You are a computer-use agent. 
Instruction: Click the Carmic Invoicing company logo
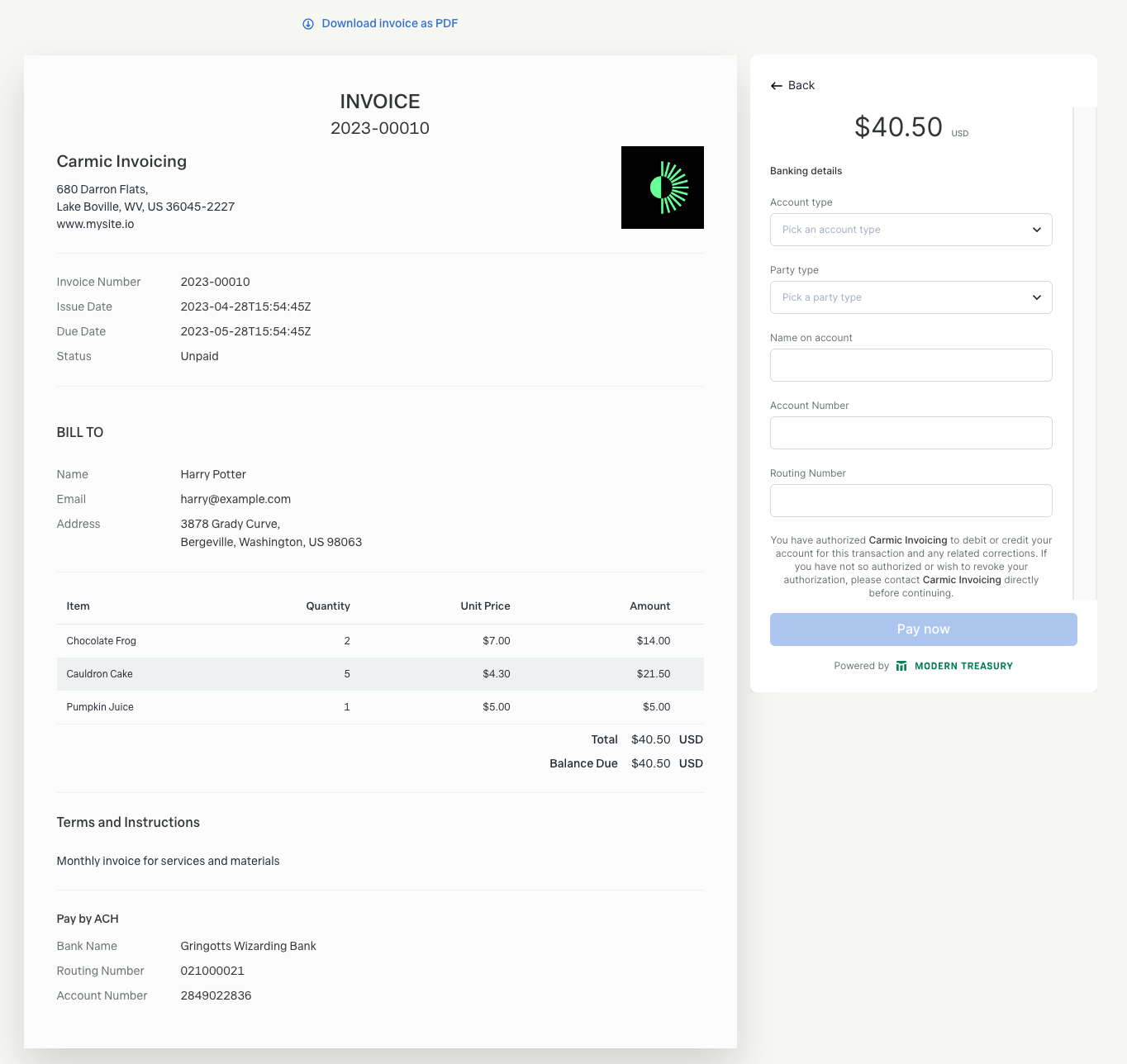pos(662,188)
